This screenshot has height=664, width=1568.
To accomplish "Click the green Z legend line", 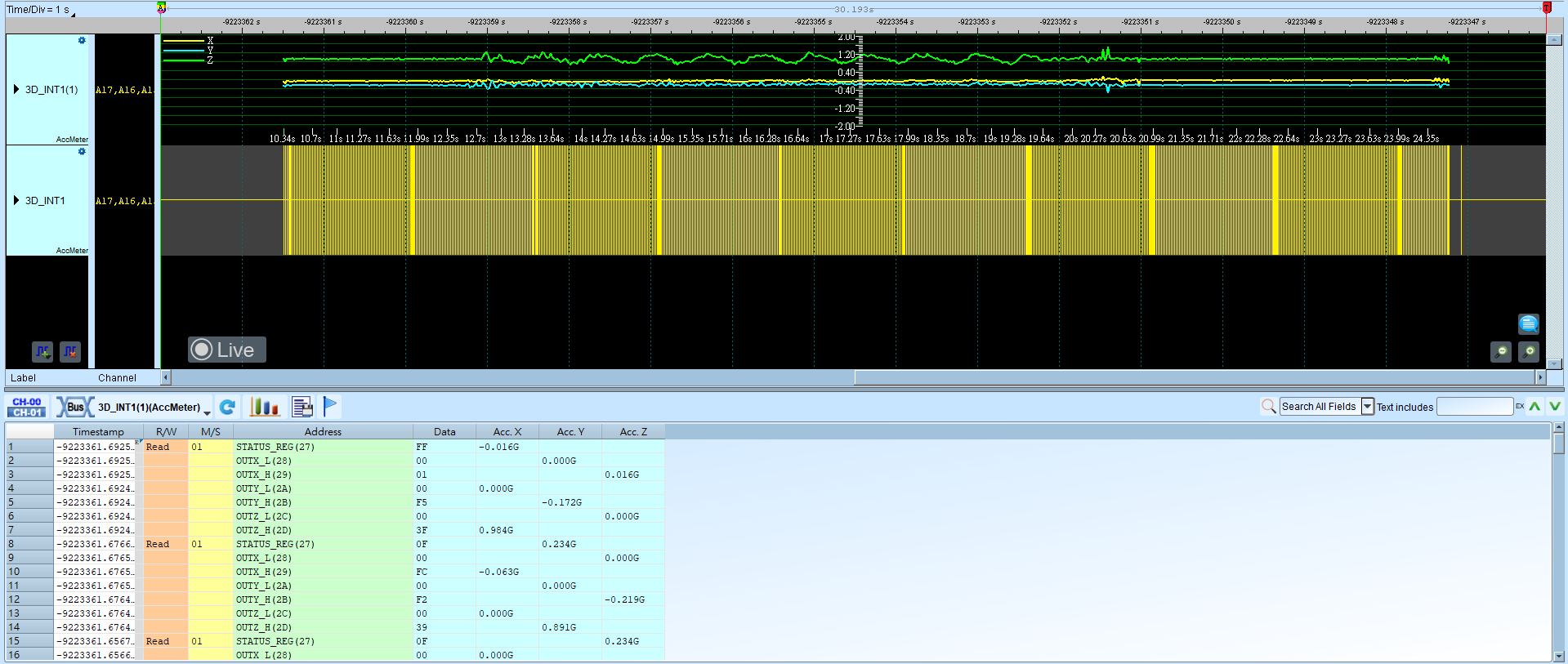I will [184, 60].
